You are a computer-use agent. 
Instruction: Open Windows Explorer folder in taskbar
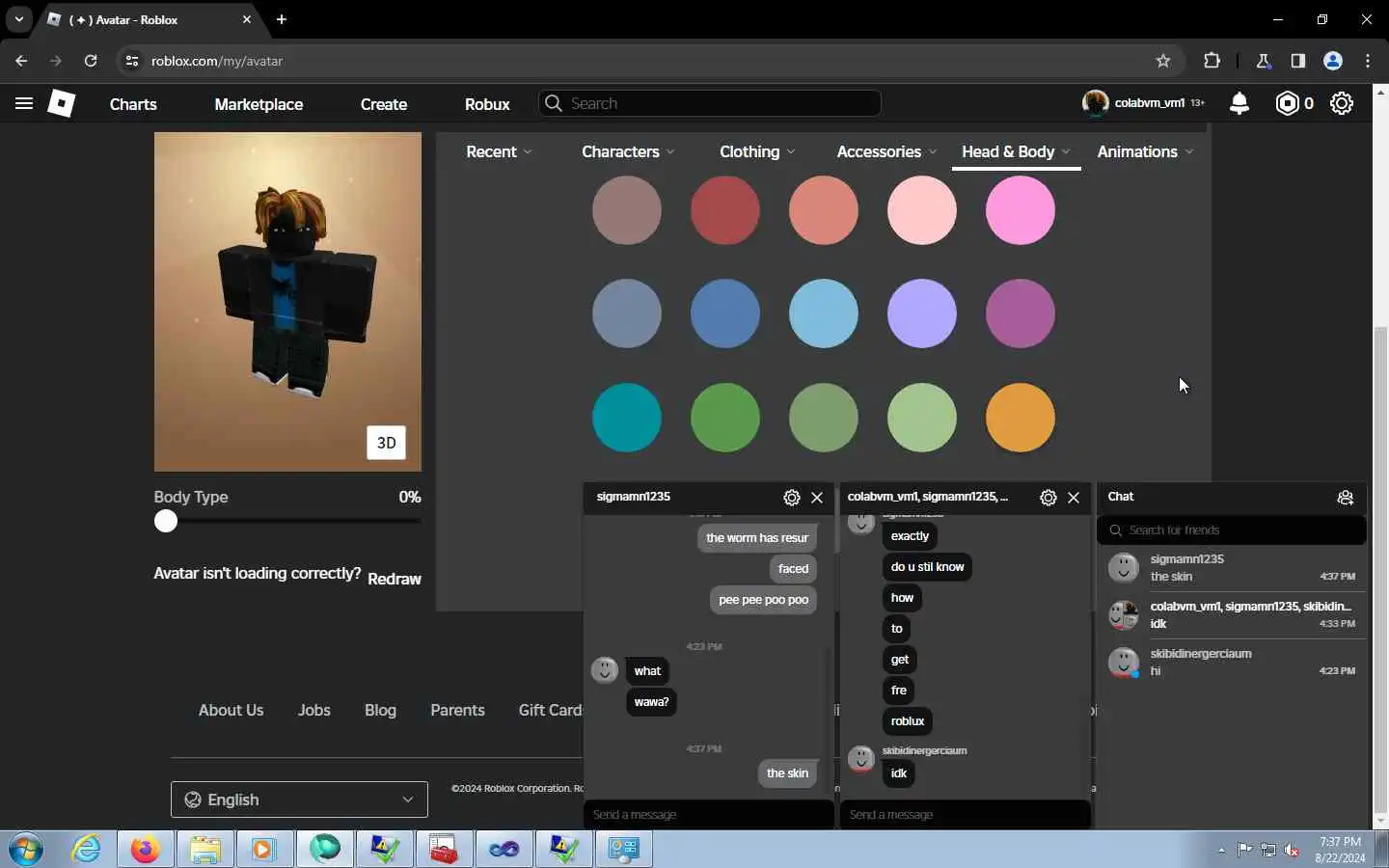(205, 850)
